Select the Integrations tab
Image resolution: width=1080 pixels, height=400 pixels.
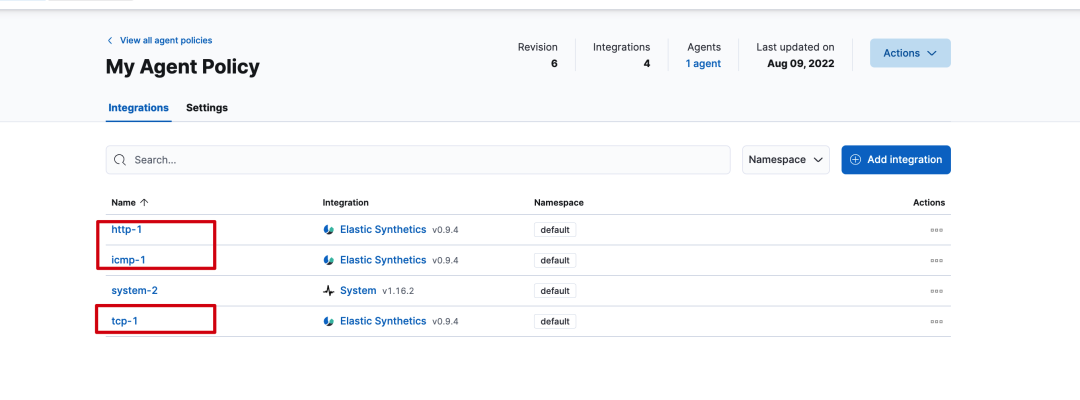[x=138, y=108]
